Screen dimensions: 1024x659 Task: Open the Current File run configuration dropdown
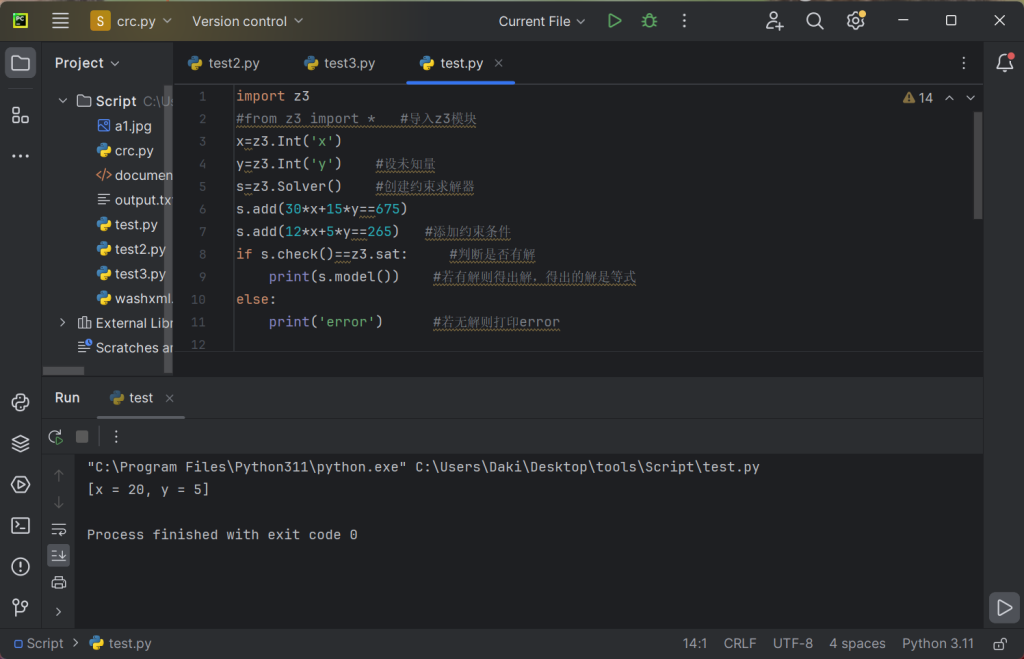542,21
